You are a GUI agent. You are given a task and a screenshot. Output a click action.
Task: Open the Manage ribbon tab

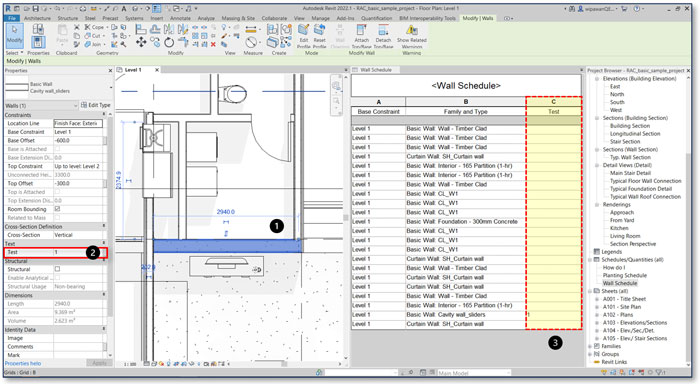pyautogui.click(x=320, y=18)
